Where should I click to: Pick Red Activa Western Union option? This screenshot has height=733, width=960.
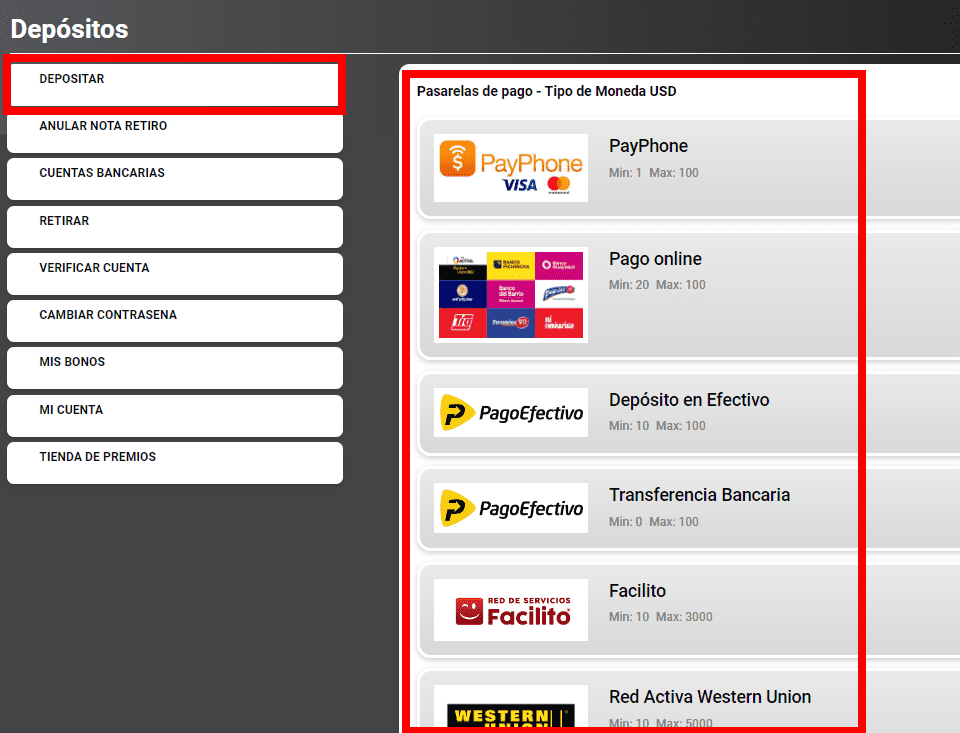click(710, 697)
